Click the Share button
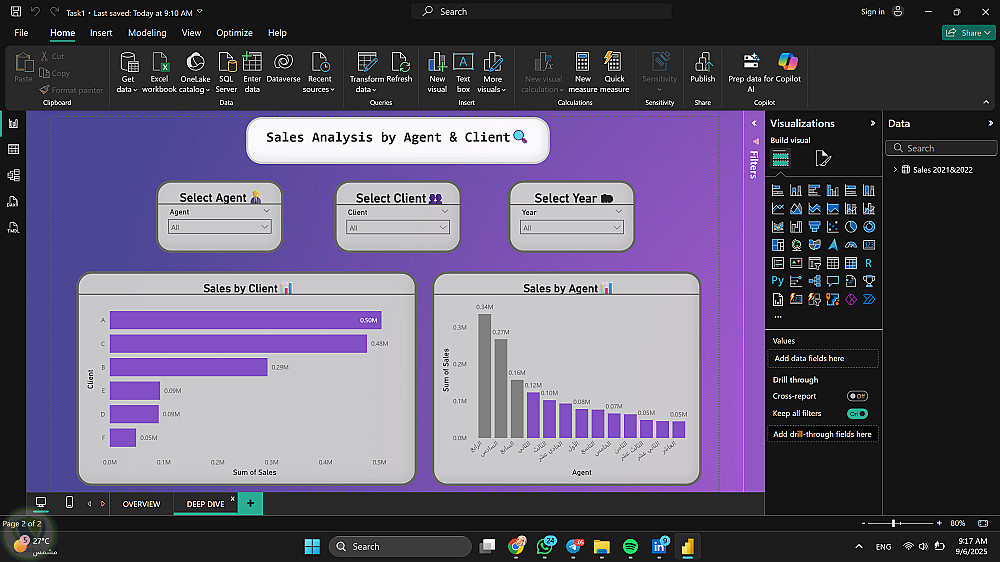1000x562 pixels. pos(968,33)
